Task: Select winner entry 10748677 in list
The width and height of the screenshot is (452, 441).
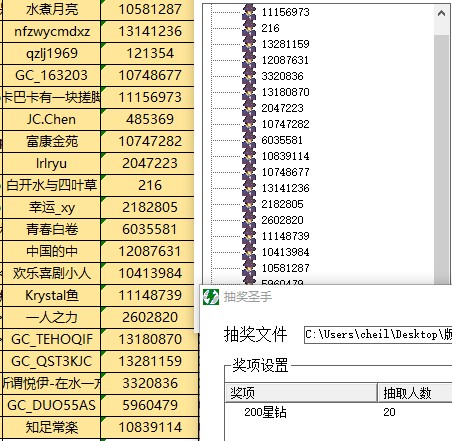Action: 285,172
